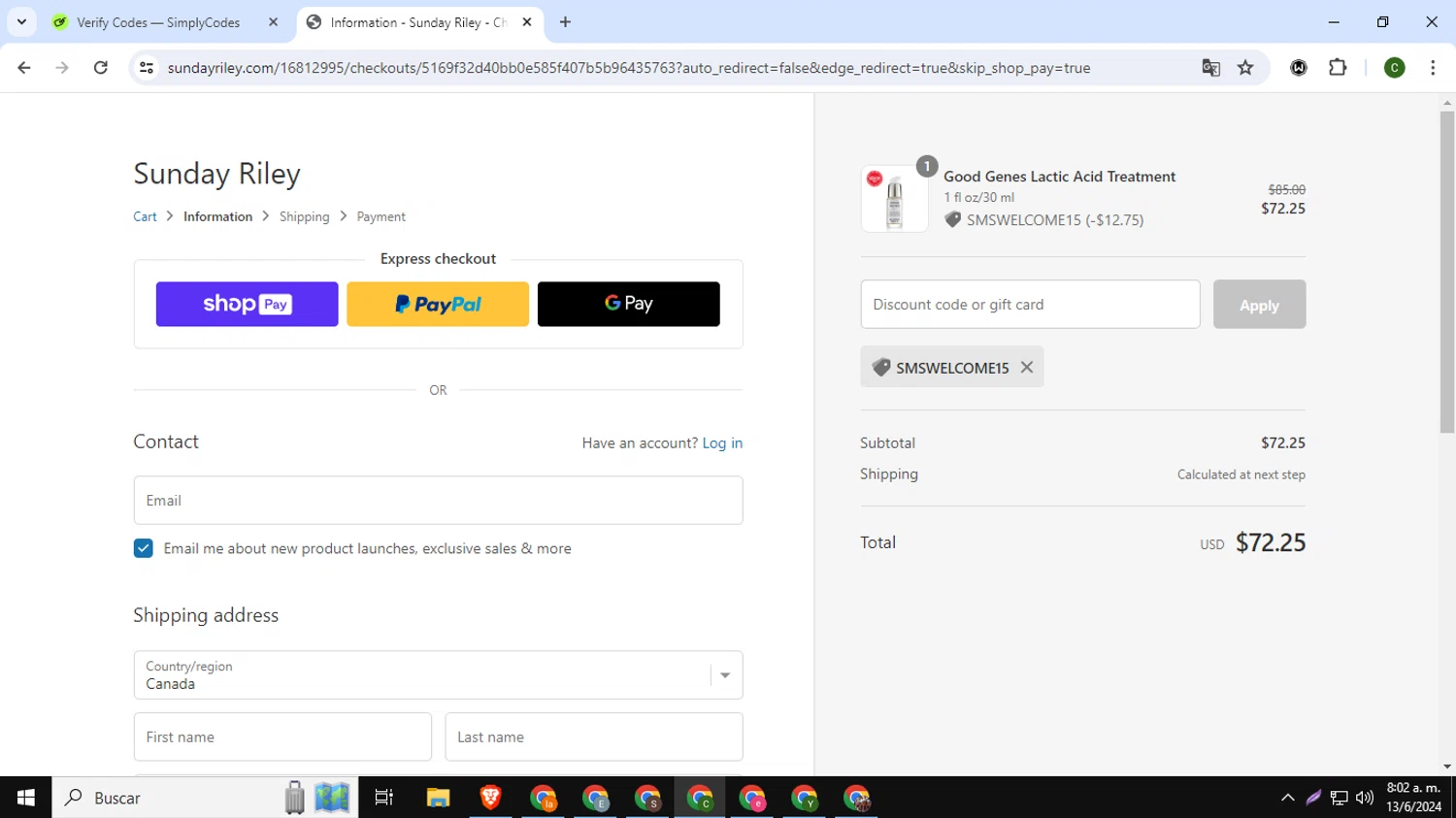
Task: Close the Information - Sunday Riley tab
Action: point(527,22)
